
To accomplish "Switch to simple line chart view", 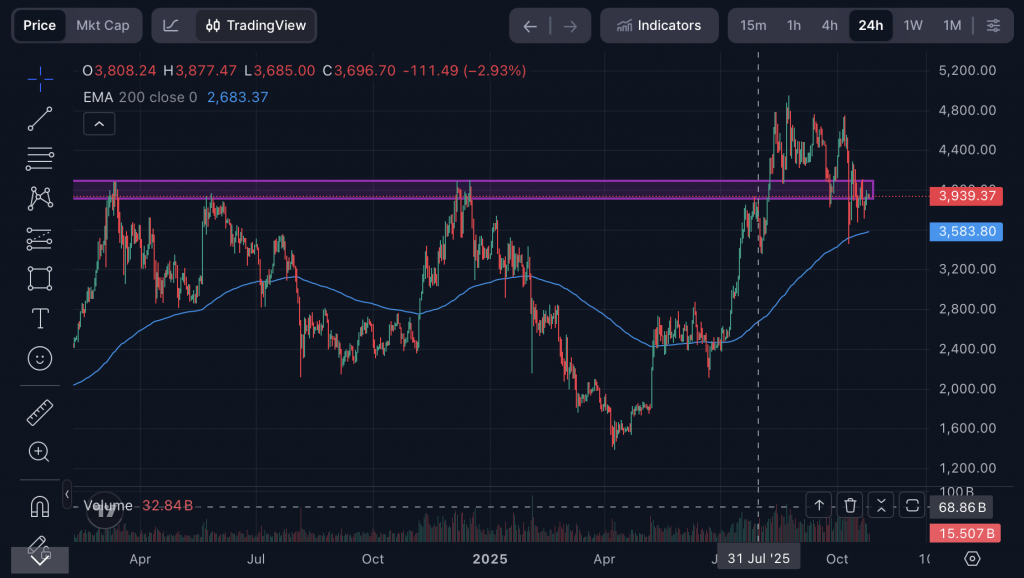I will point(172,25).
